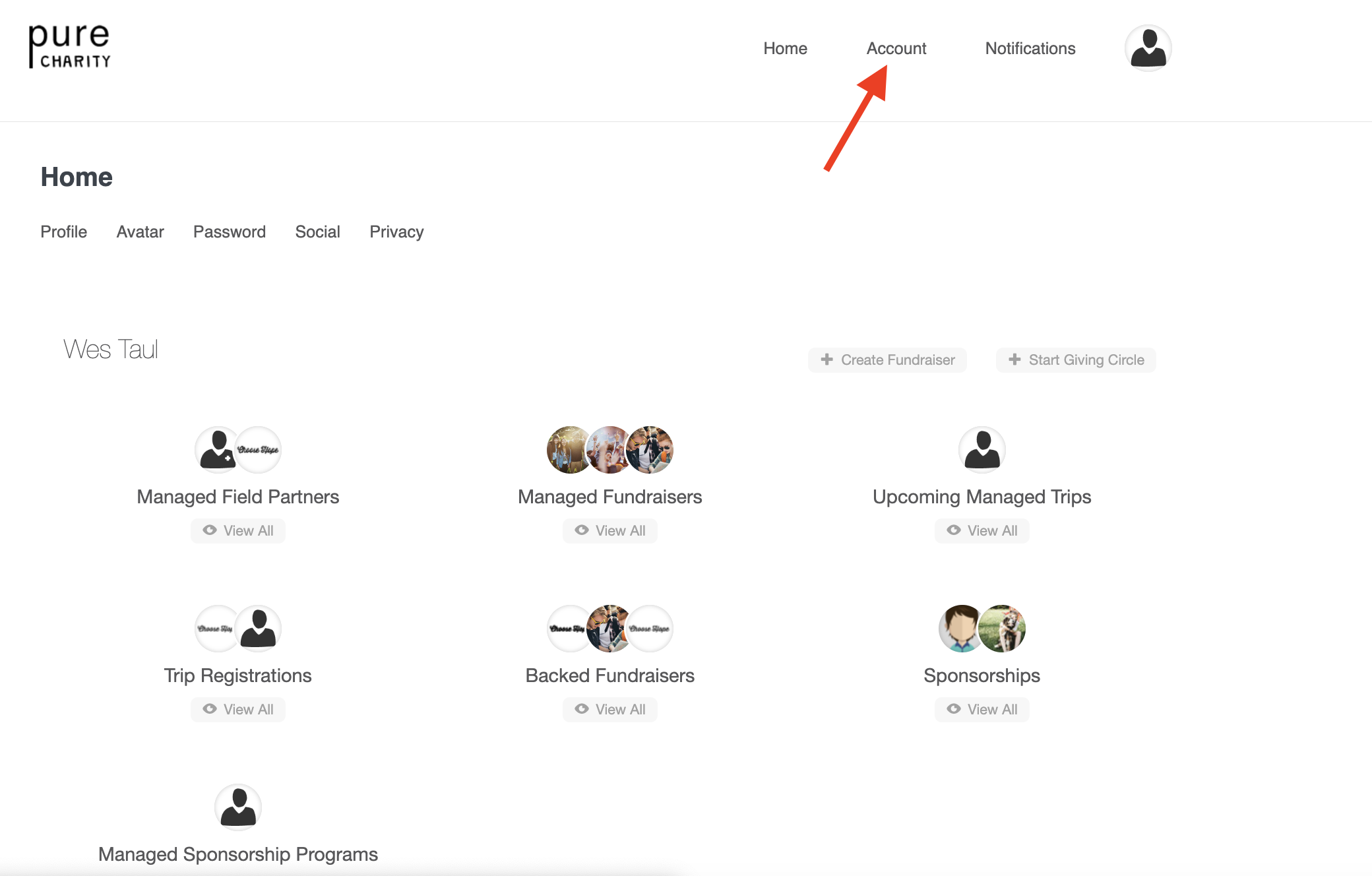View all Trip Registrations
Viewport: 1372px width, 876px height.
coord(238,710)
